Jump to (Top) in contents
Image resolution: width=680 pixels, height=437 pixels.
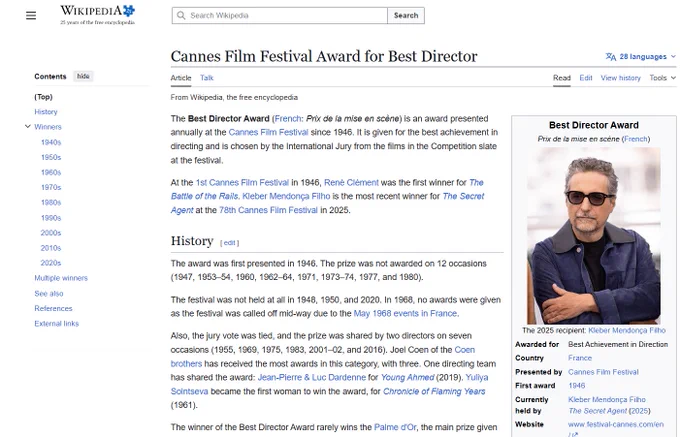pyautogui.click(x=43, y=97)
